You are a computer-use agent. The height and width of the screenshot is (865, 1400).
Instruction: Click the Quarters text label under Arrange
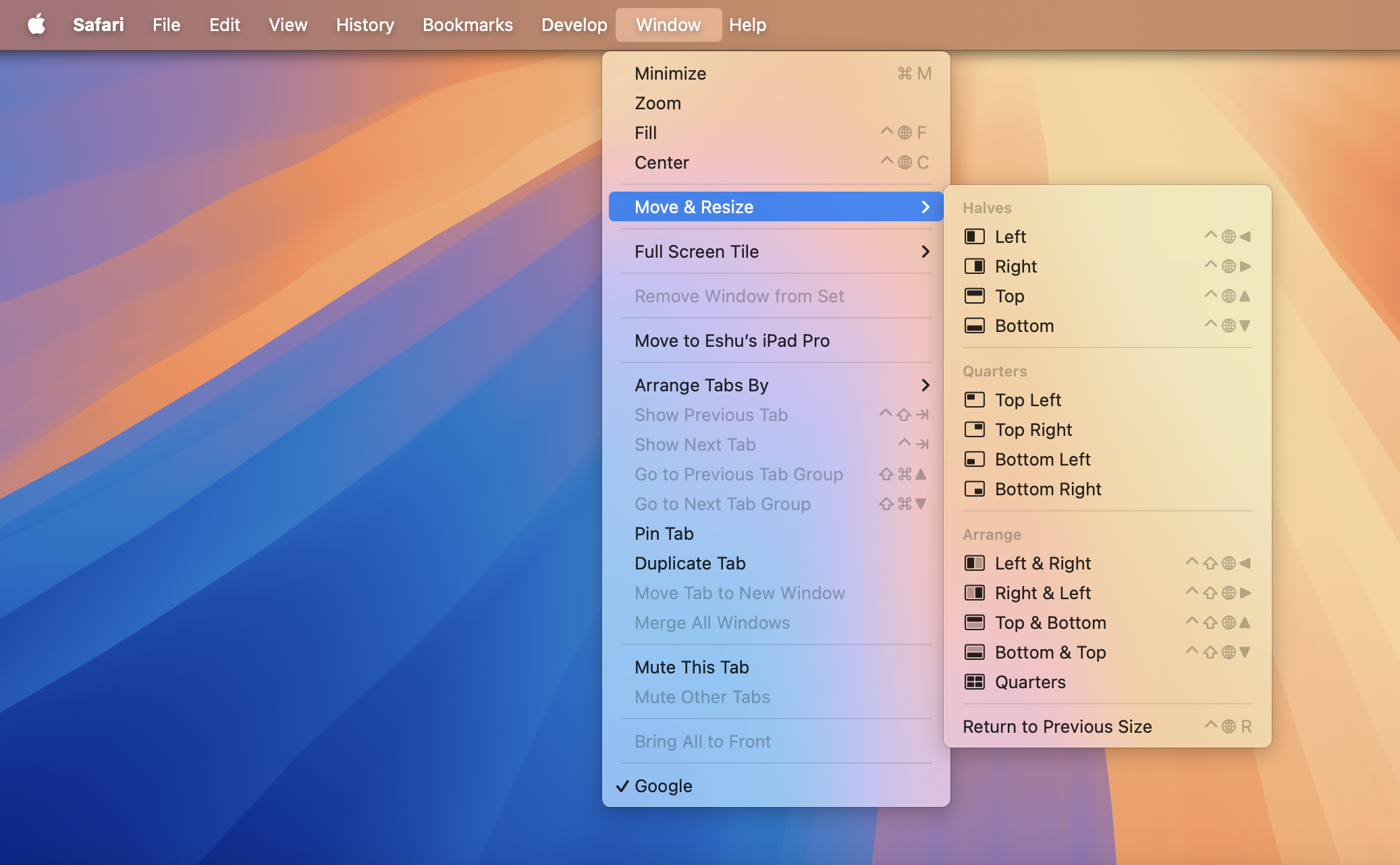click(x=1030, y=682)
